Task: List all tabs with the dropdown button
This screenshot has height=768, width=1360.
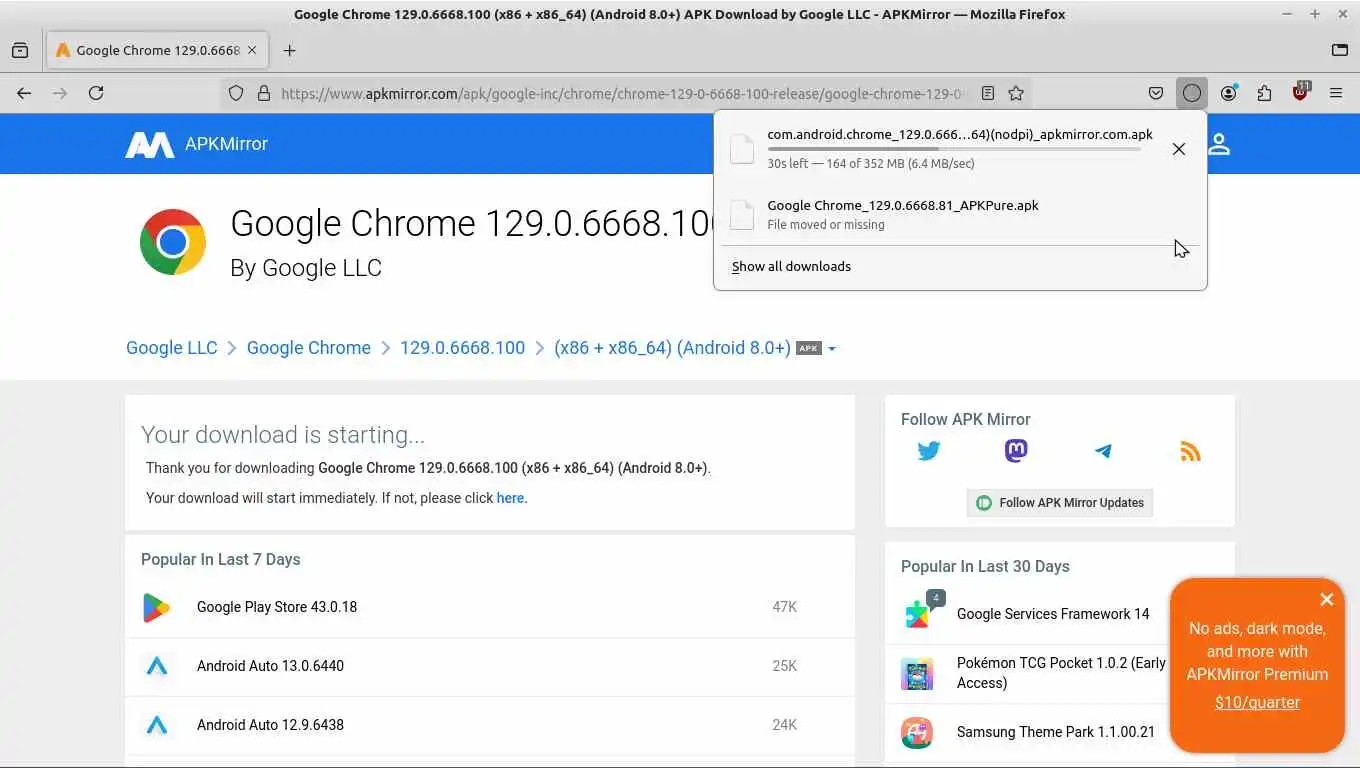Action: pyautogui.click(x=1340, y=50)
